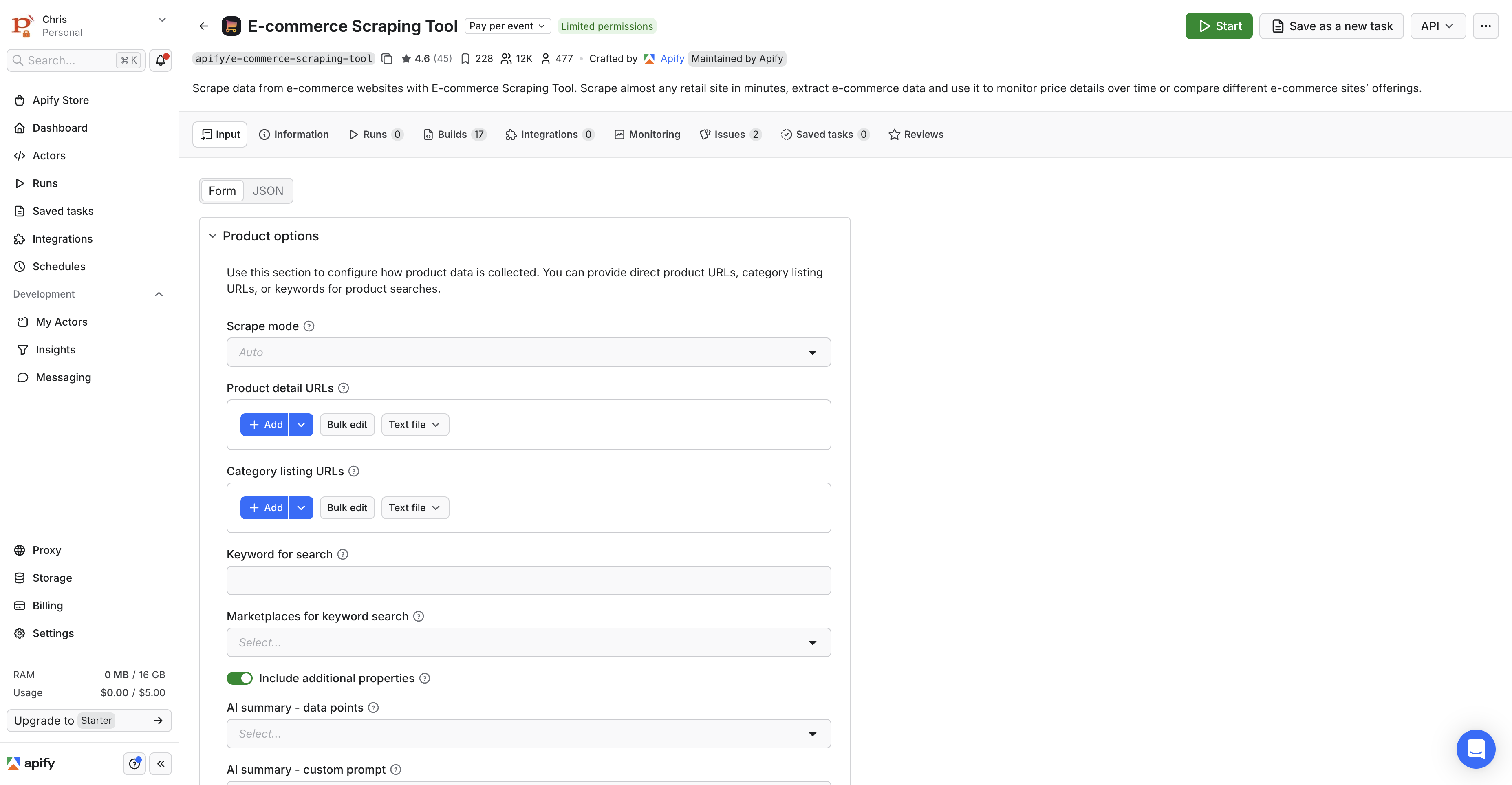Click Upgrade to Starter

pyautogui.click(x=89, y=721)
